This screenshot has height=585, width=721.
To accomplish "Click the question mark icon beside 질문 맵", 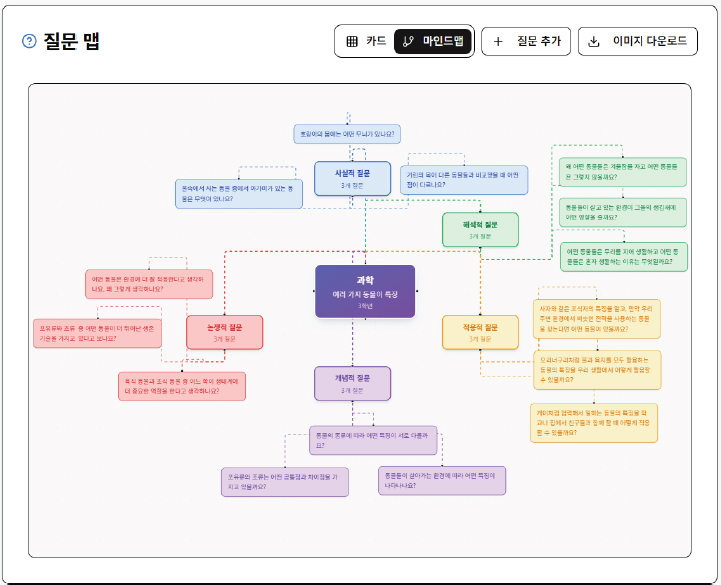I will (x=29, y=41).
